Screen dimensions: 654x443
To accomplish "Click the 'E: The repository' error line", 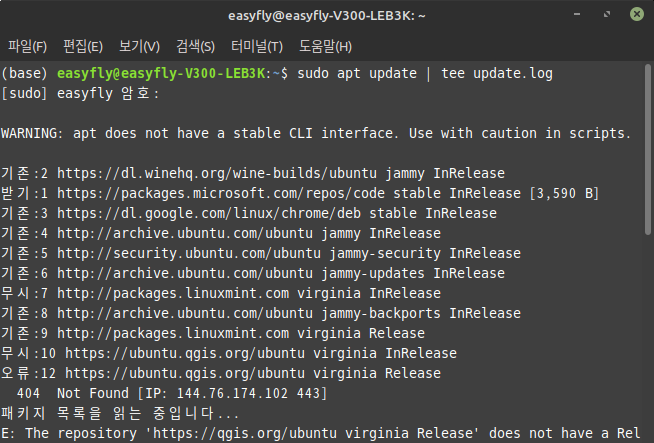I will tap(320, 433).
